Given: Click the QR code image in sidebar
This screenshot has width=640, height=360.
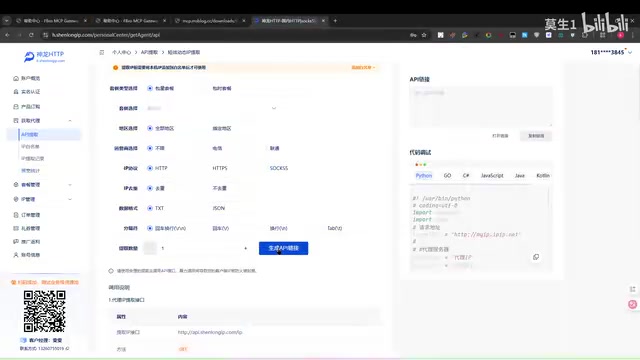Looking at the screenshot, I should click(x=44, y=311).
